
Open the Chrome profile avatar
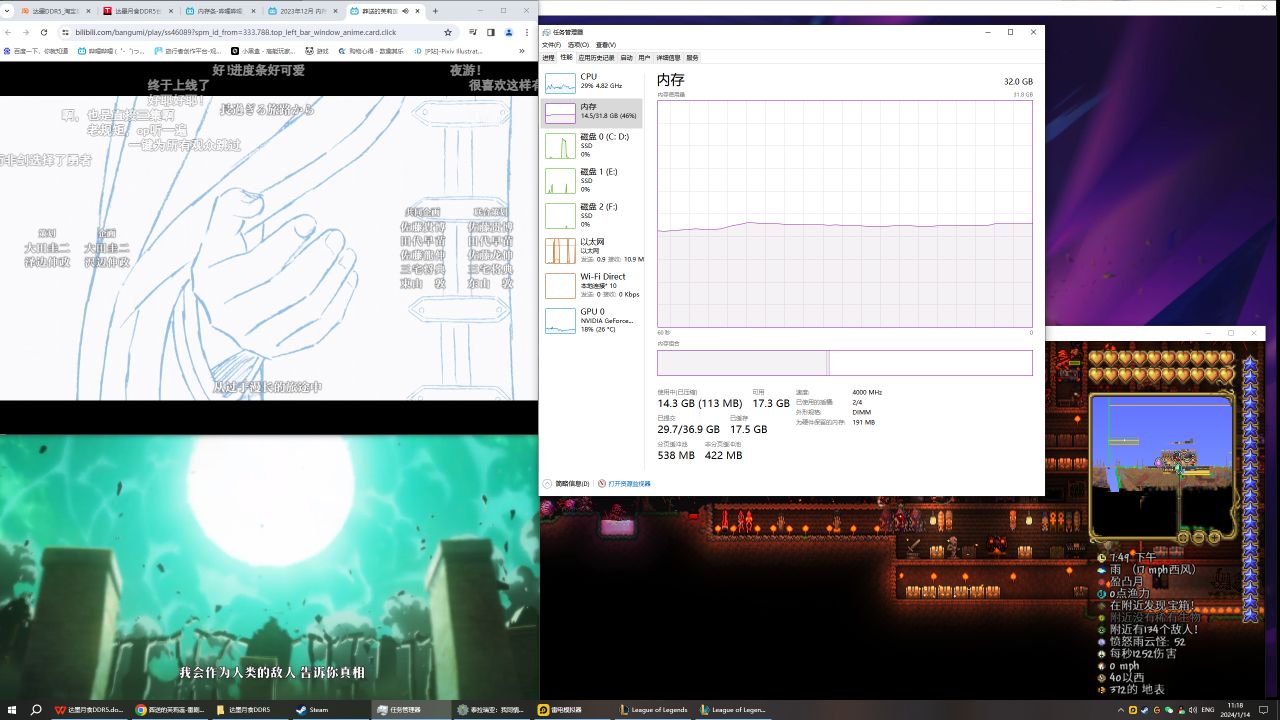click(509, 32)
